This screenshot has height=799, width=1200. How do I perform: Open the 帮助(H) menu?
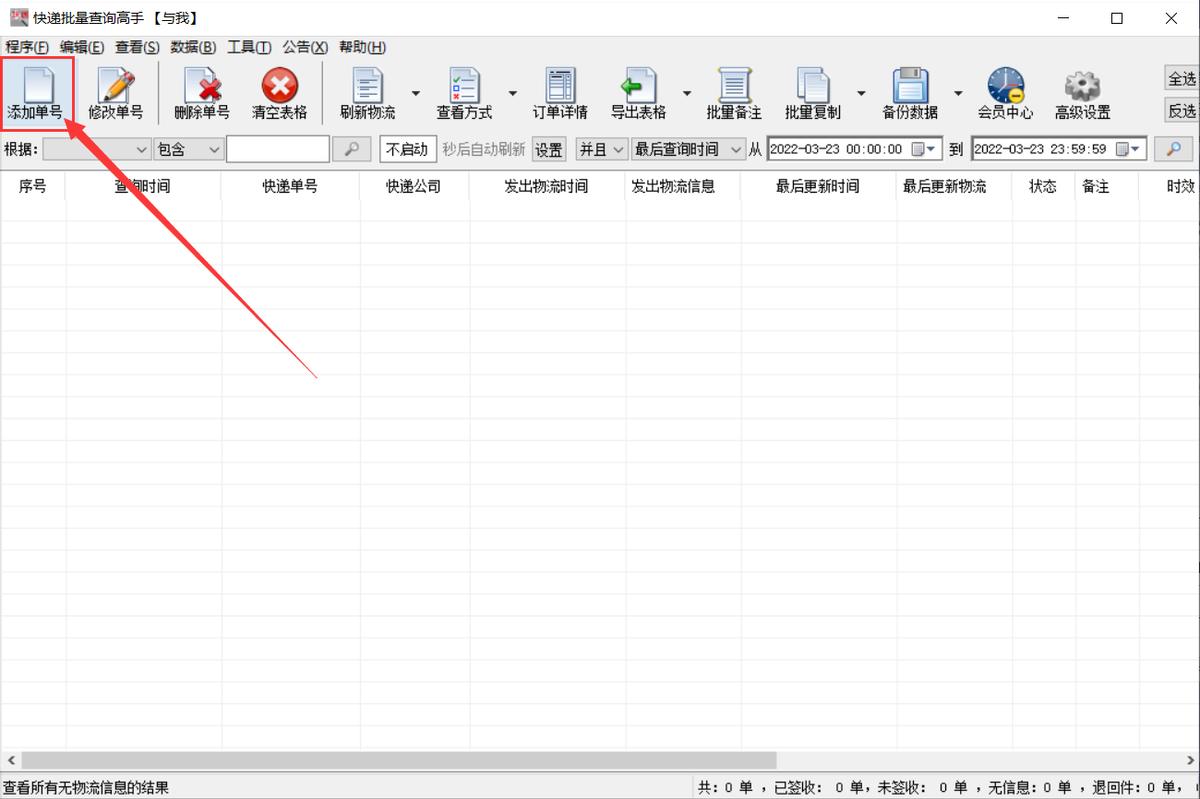click(x=362, y=47)
